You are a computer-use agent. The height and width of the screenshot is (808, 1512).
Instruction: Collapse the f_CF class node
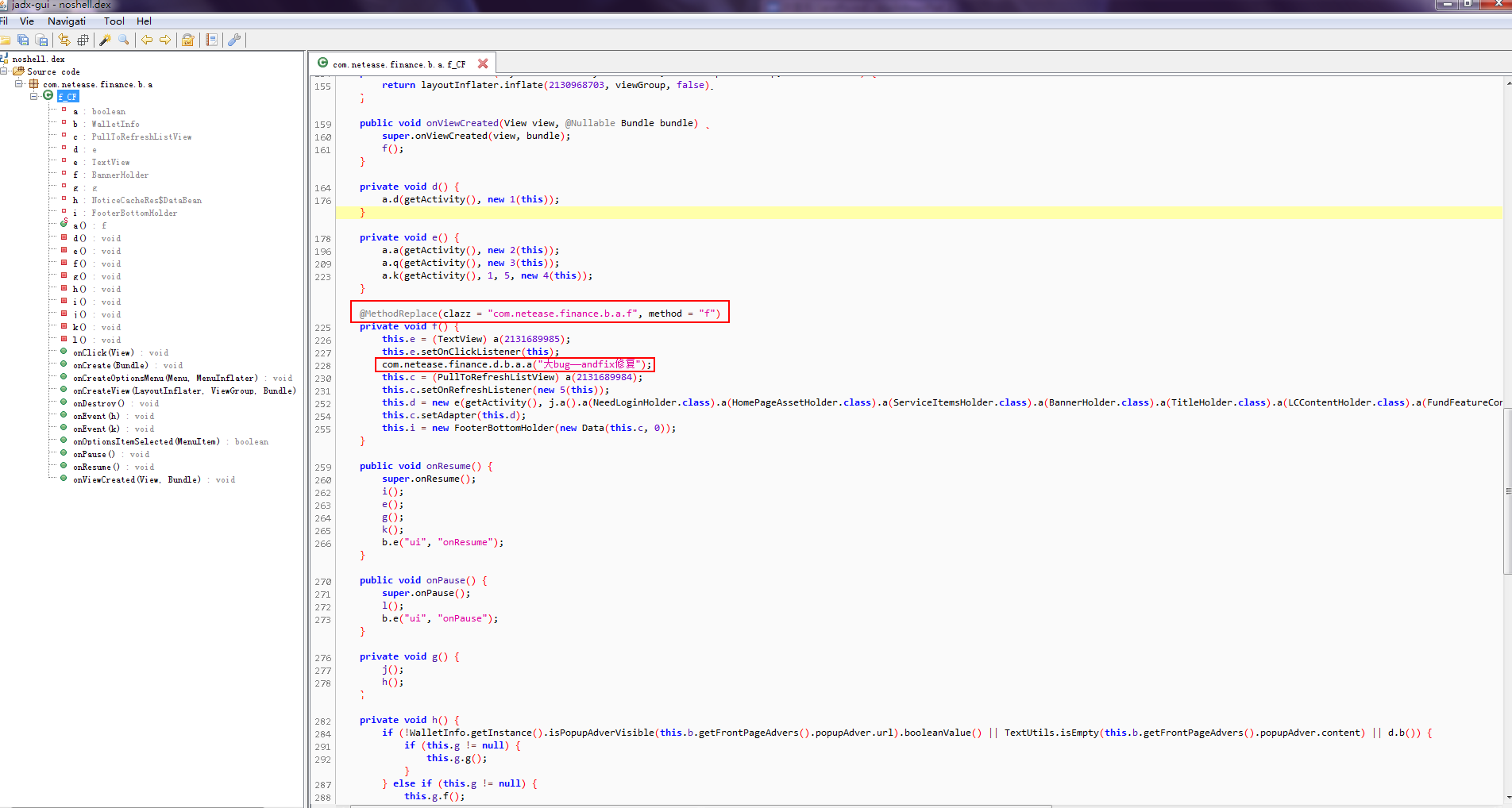pyautogui.click(x=34, y=96)
